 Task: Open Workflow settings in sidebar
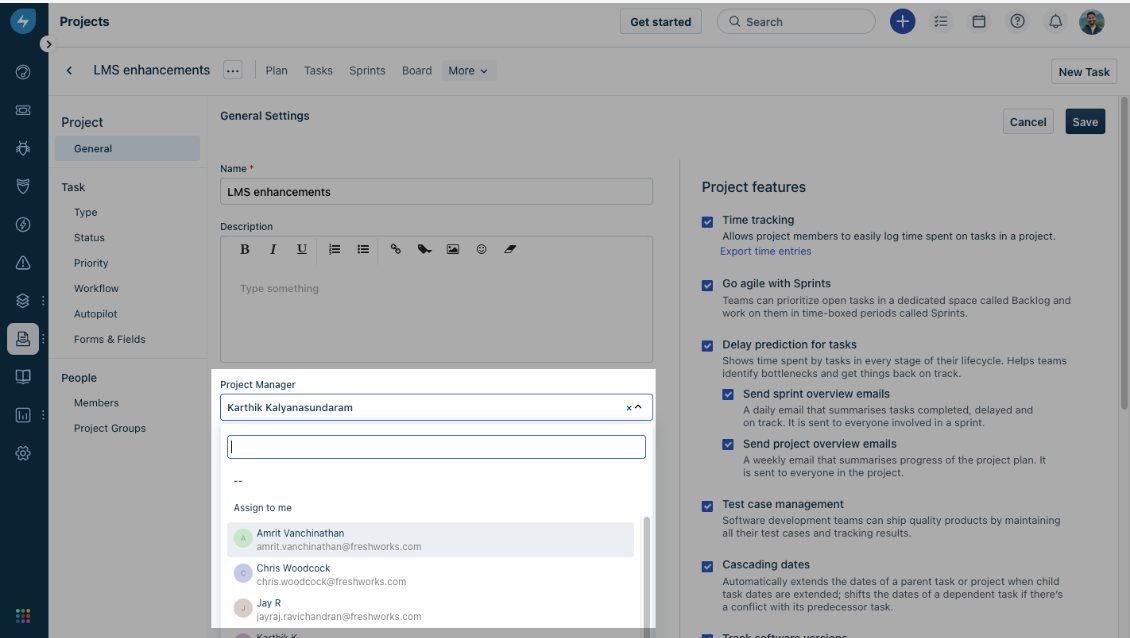96,289
